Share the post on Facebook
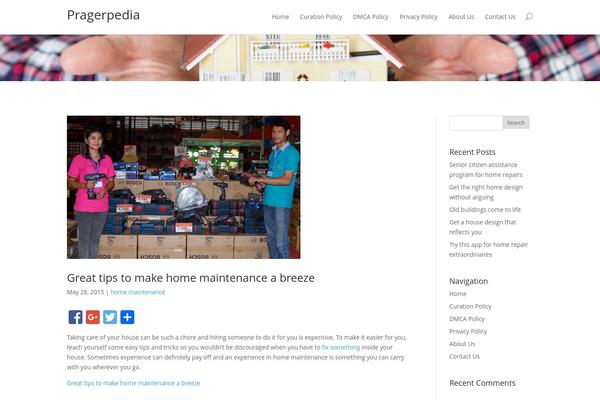This screenshot has height=400, width=600. pyautogui.click(x=75, y=317)
